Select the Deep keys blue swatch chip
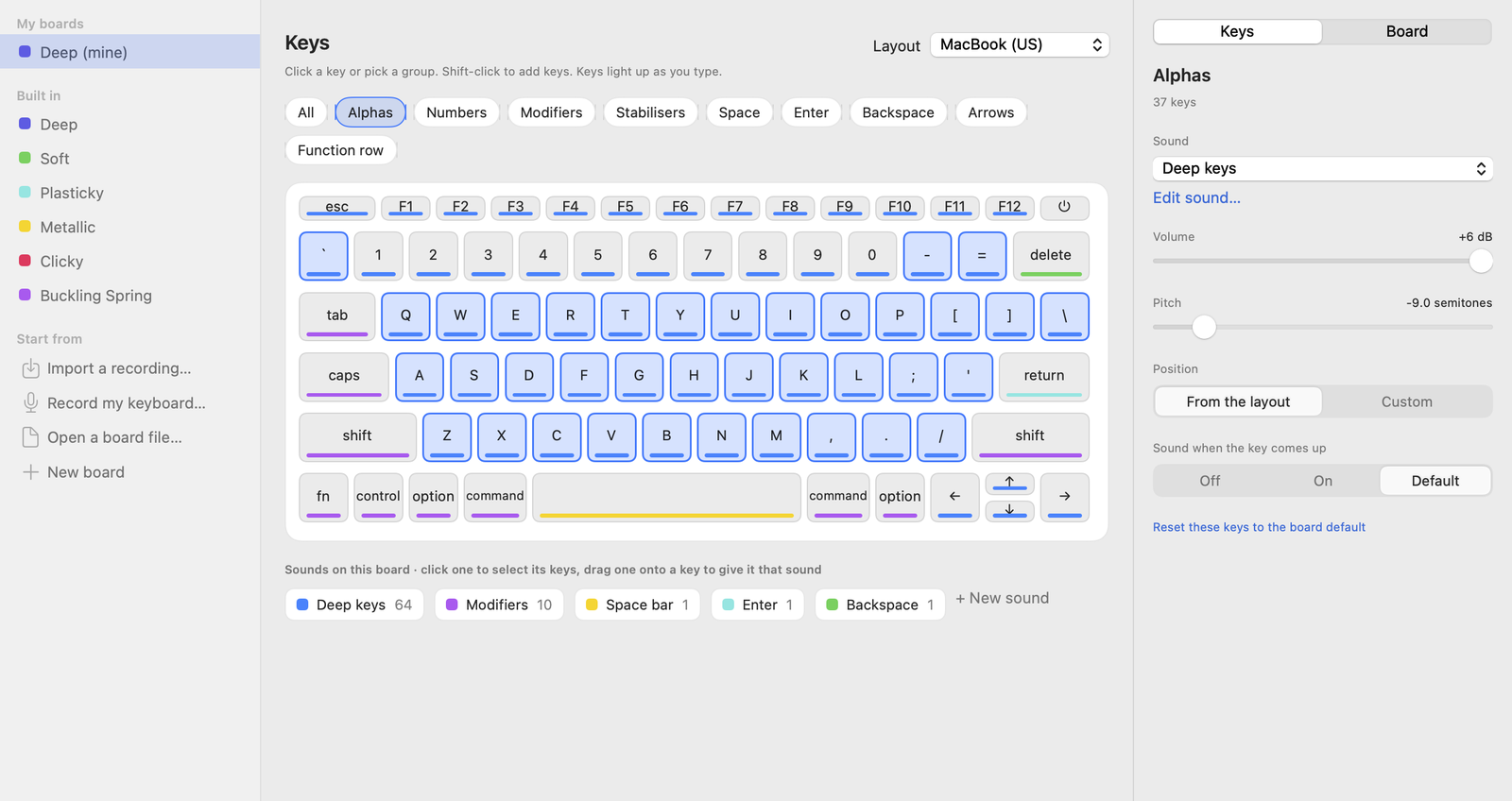 coord(354,605)
